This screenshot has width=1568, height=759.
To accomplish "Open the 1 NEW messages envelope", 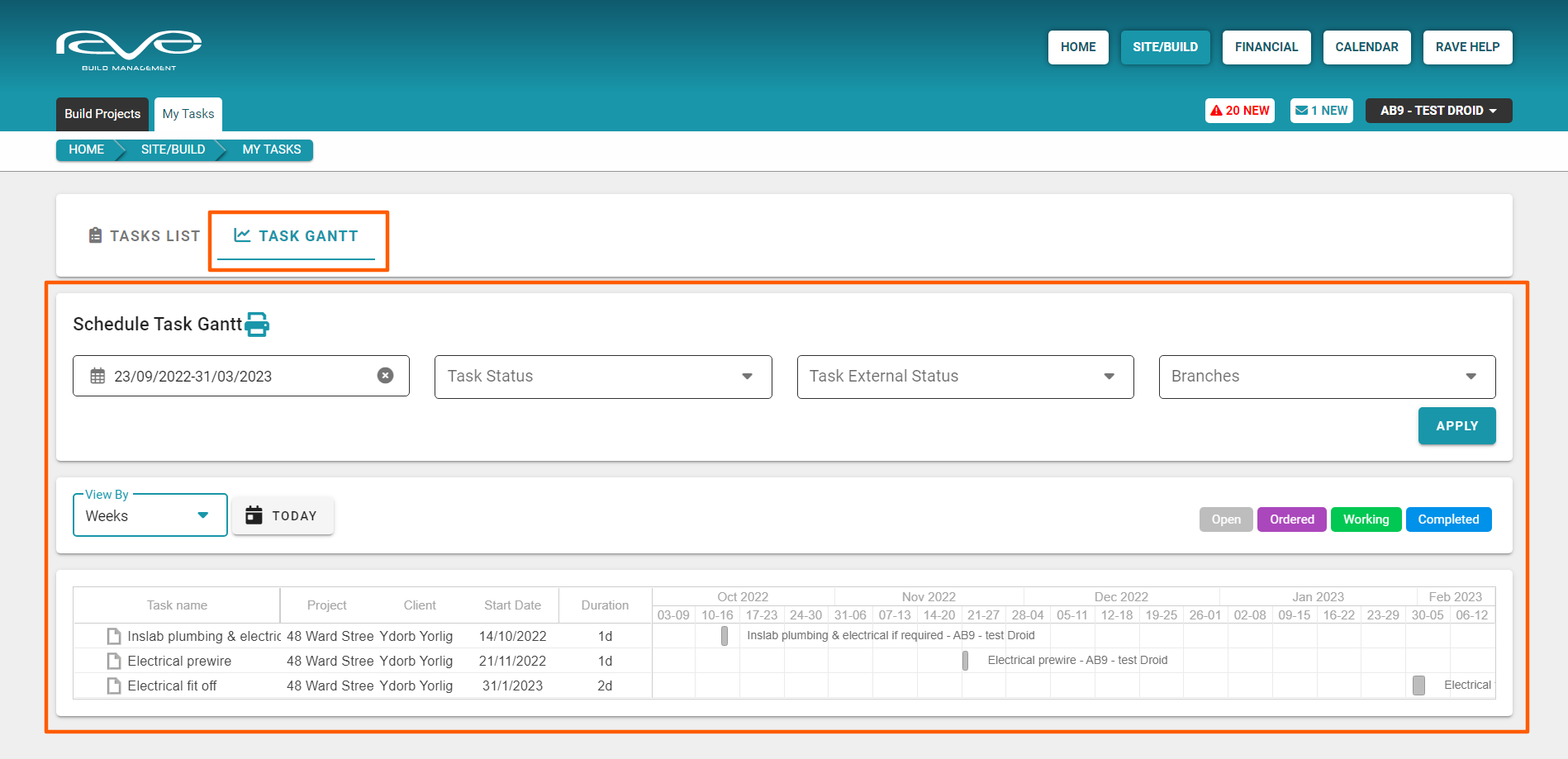I will coord(1321,111).
